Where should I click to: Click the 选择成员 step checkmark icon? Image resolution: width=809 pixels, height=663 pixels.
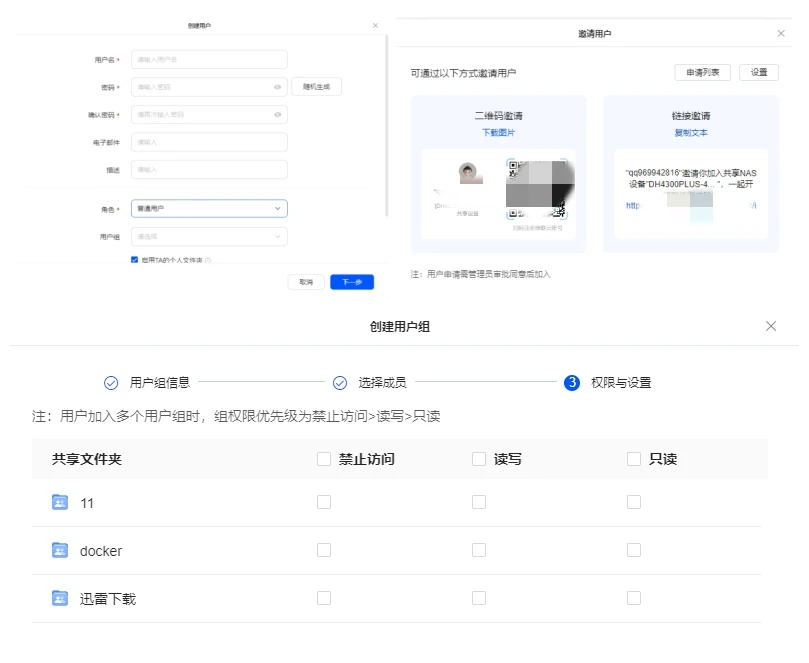[x=340, y=382]
